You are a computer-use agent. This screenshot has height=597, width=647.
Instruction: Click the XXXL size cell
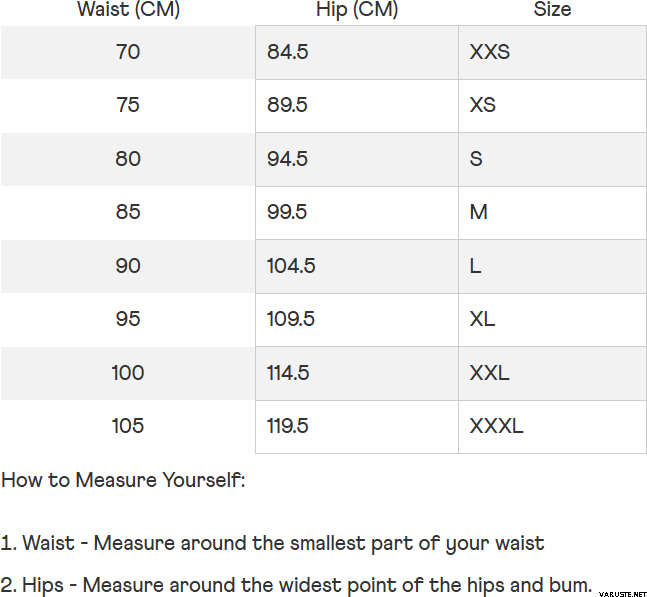click(x=497, y=426)
